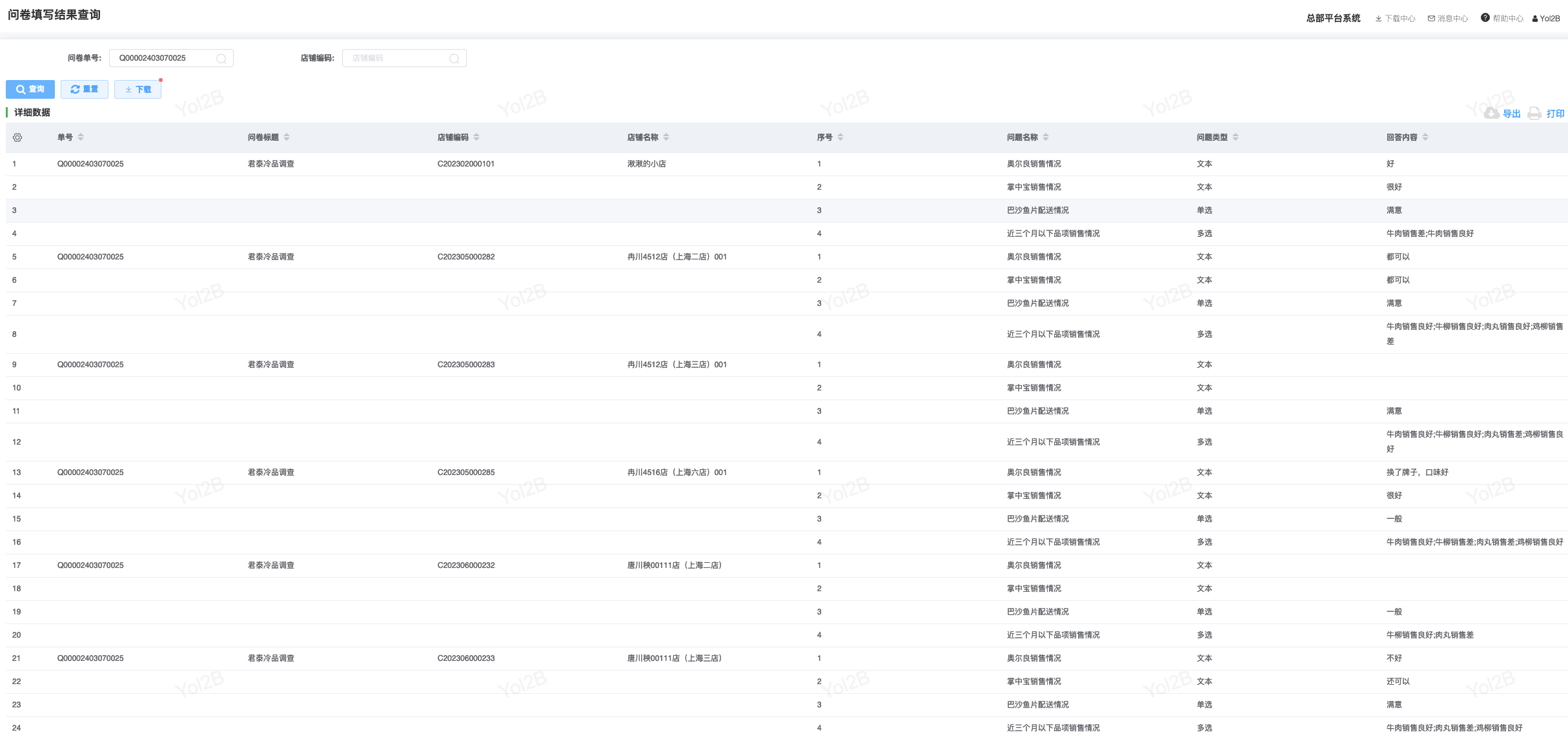Click search icon in 店铺编码 field
Screen dimensions: 1568x739
coord(454,59)
